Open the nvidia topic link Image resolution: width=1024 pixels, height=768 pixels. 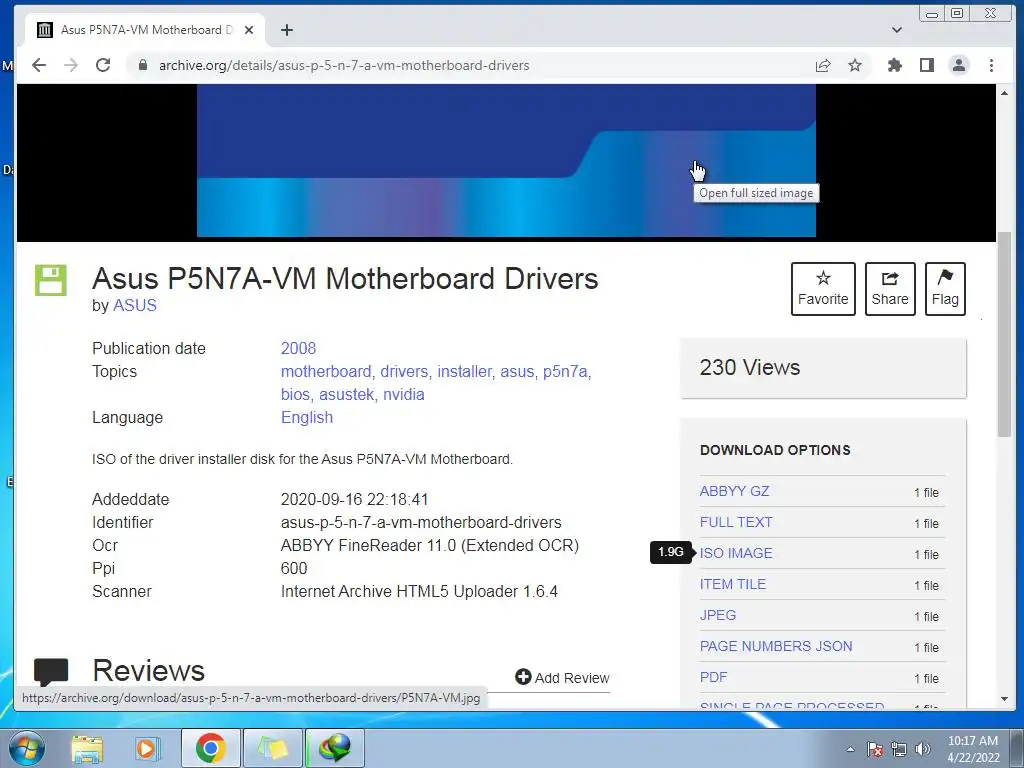click(404, 394)
